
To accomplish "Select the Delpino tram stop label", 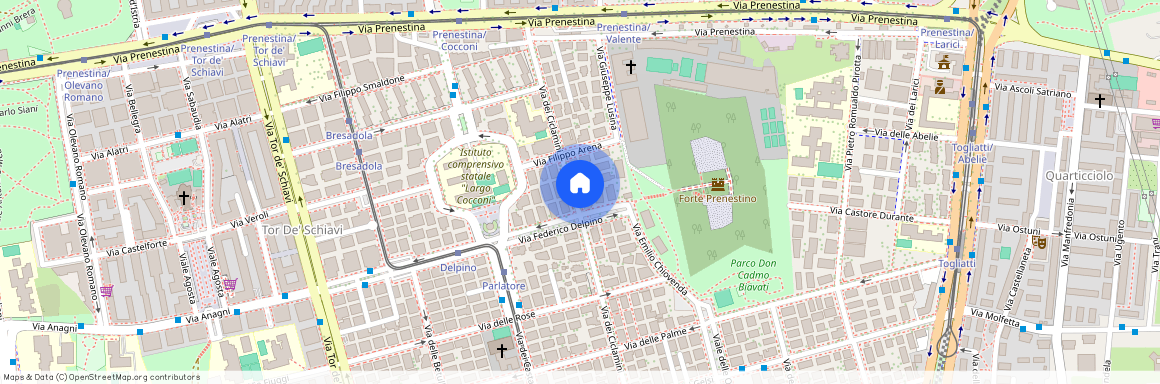I will [x=458, y=267].
